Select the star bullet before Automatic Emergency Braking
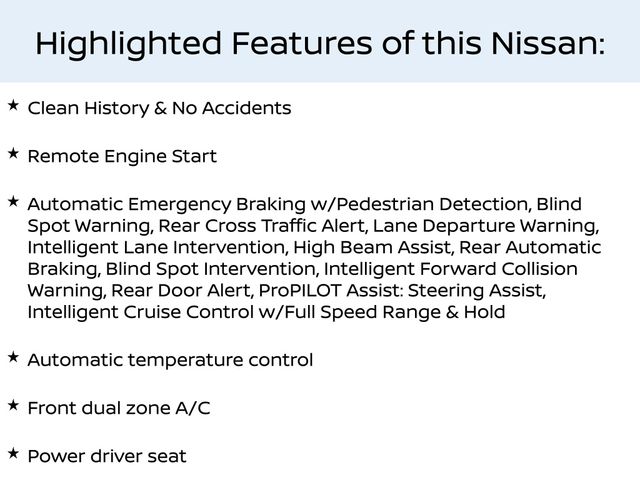The image size is (640, 480). (12, 201)
